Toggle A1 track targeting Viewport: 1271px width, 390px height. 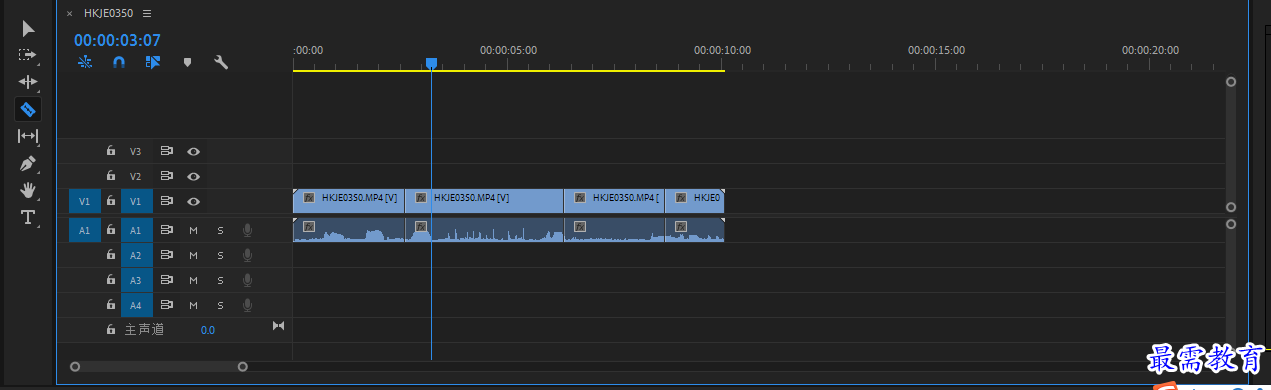tap(136, 230)
